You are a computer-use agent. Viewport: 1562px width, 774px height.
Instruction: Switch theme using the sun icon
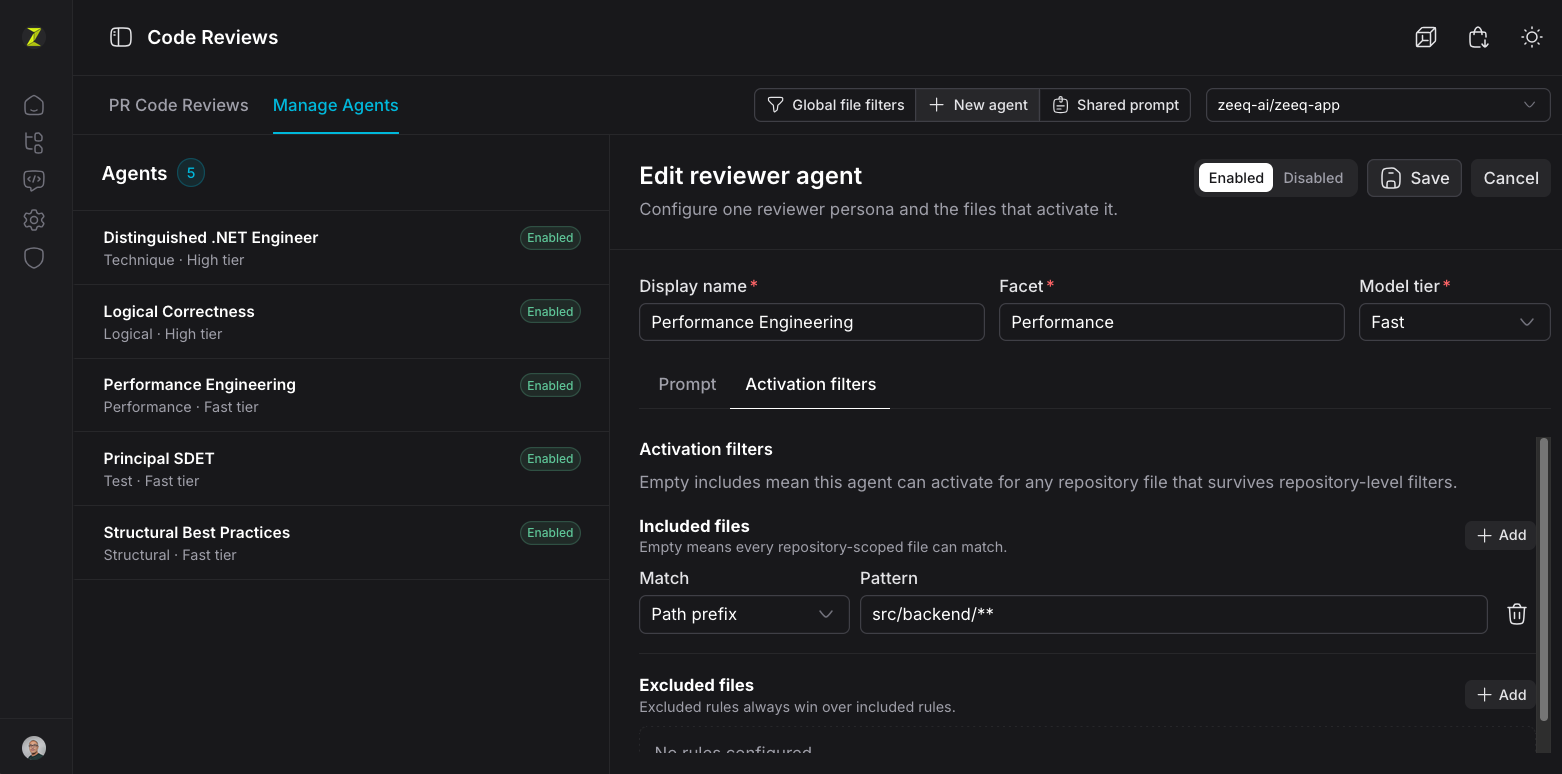(1531, 37)
